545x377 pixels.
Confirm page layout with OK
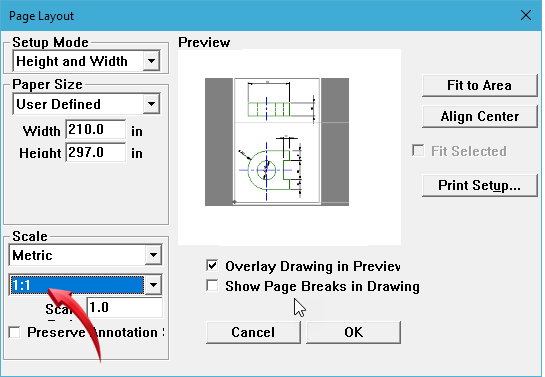(353, 333)
